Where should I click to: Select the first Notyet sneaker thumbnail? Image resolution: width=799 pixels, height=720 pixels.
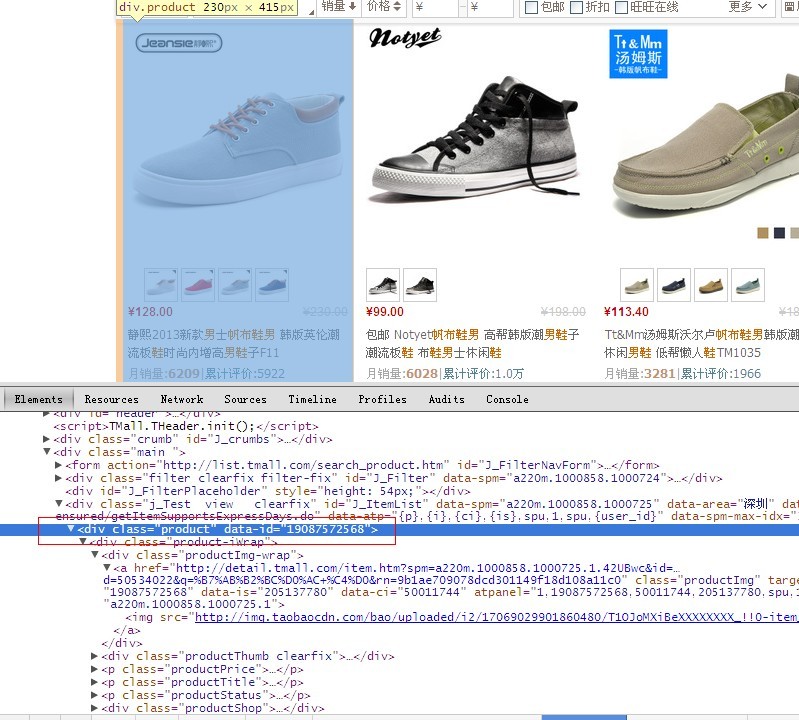click(x=383, y=285)
